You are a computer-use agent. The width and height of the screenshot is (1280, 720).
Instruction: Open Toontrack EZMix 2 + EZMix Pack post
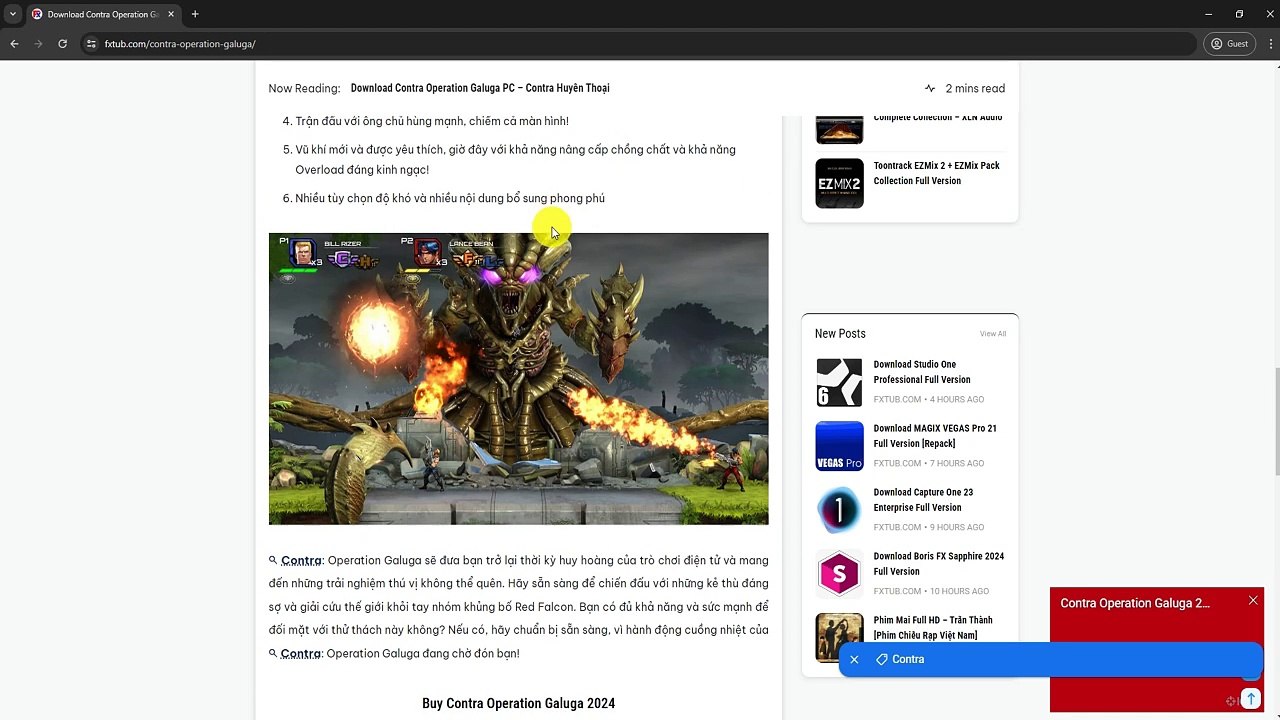(936, 173)
